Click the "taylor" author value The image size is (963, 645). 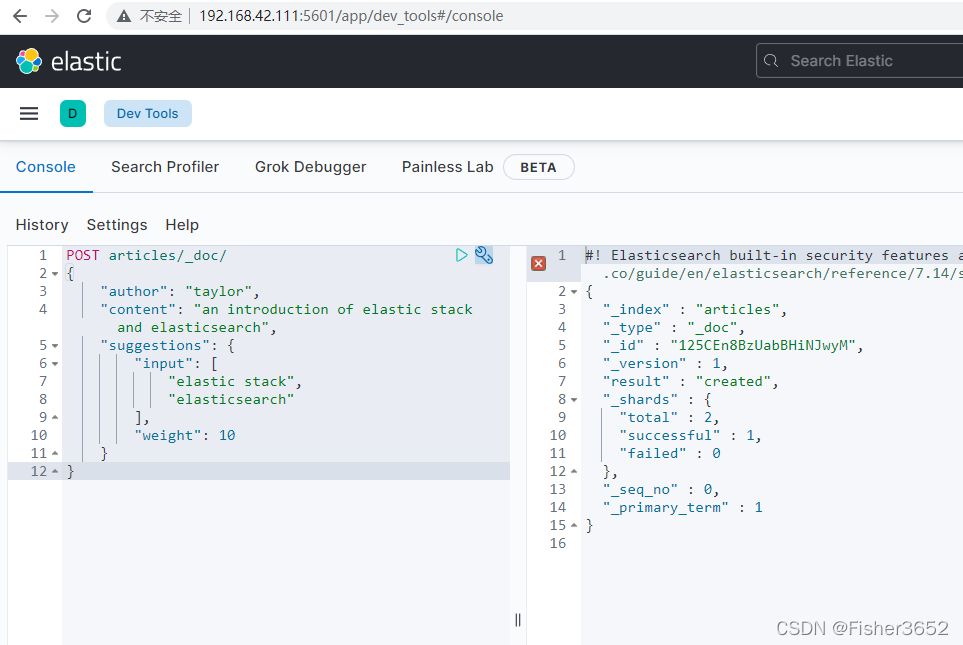click(219, 291)
